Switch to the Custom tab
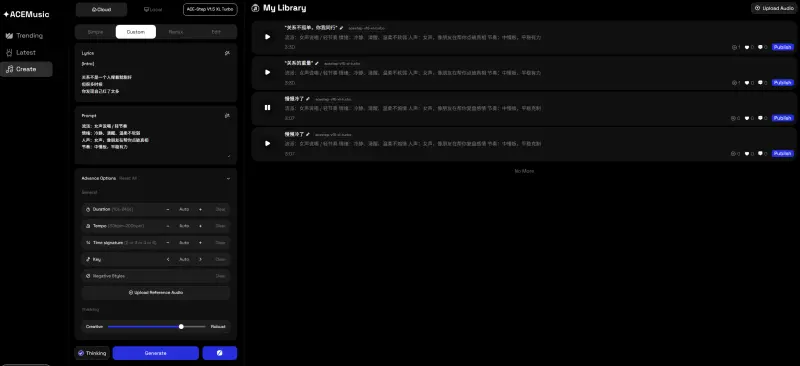 pyautogui.click(x=136, y=32)
